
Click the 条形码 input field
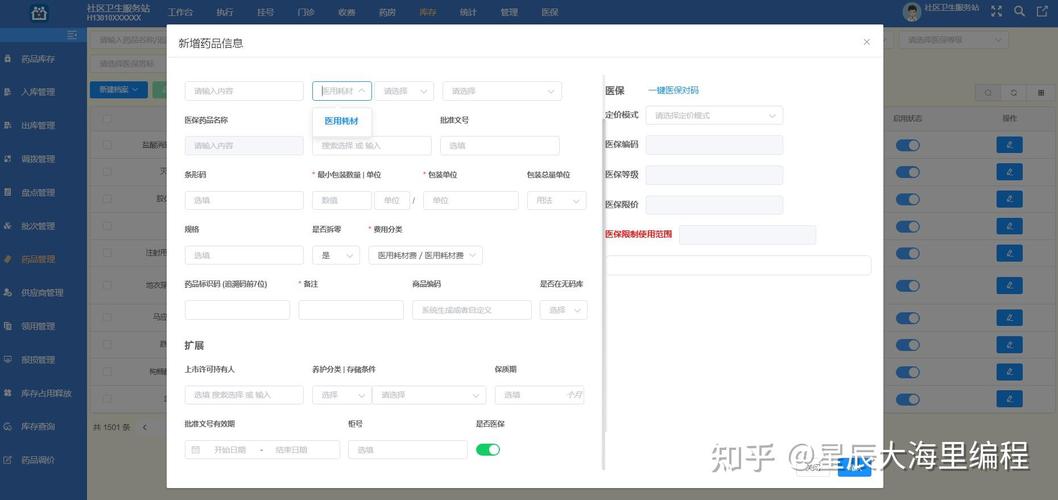point(244,200)
